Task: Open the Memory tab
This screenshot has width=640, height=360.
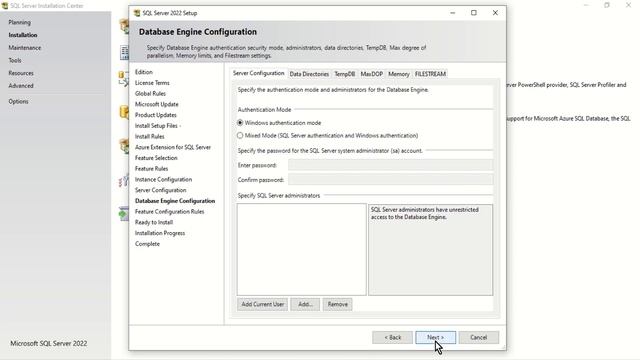Action: [398, 74]
